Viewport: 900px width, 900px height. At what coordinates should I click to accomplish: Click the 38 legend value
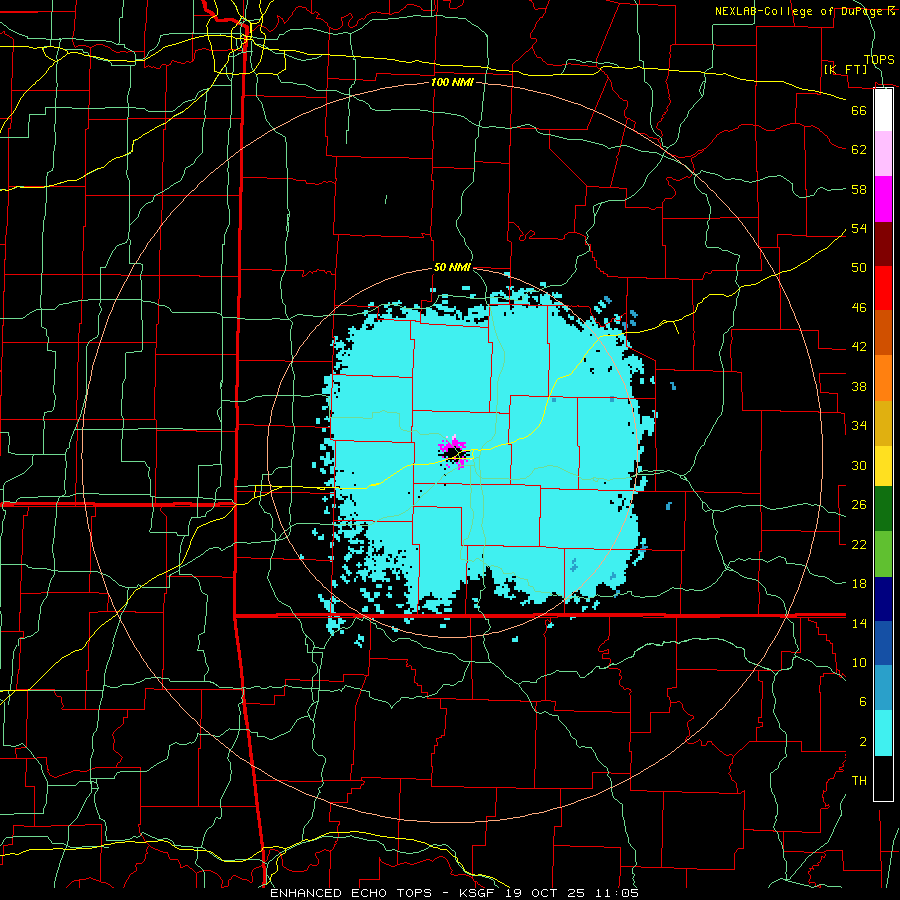coord(859,386)
